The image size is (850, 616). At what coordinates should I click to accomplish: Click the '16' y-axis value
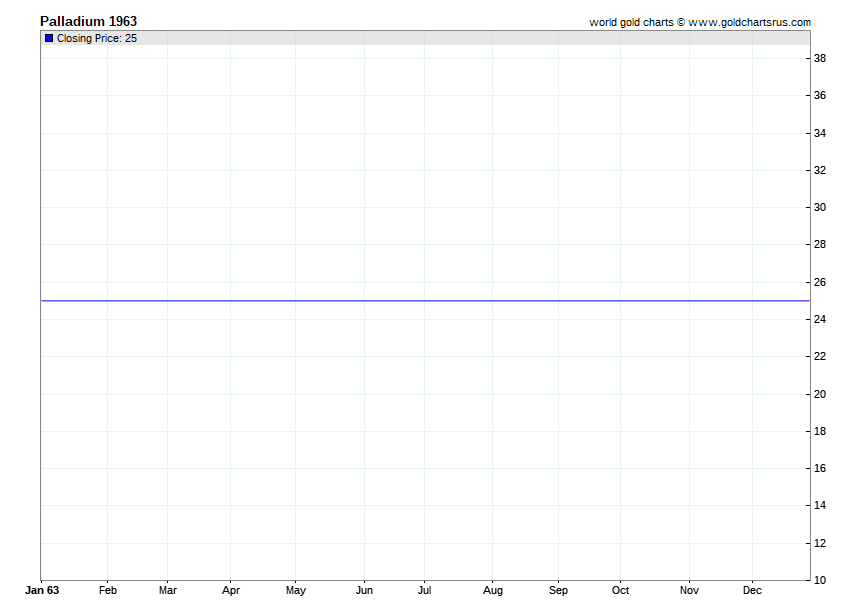click(820, 468)
